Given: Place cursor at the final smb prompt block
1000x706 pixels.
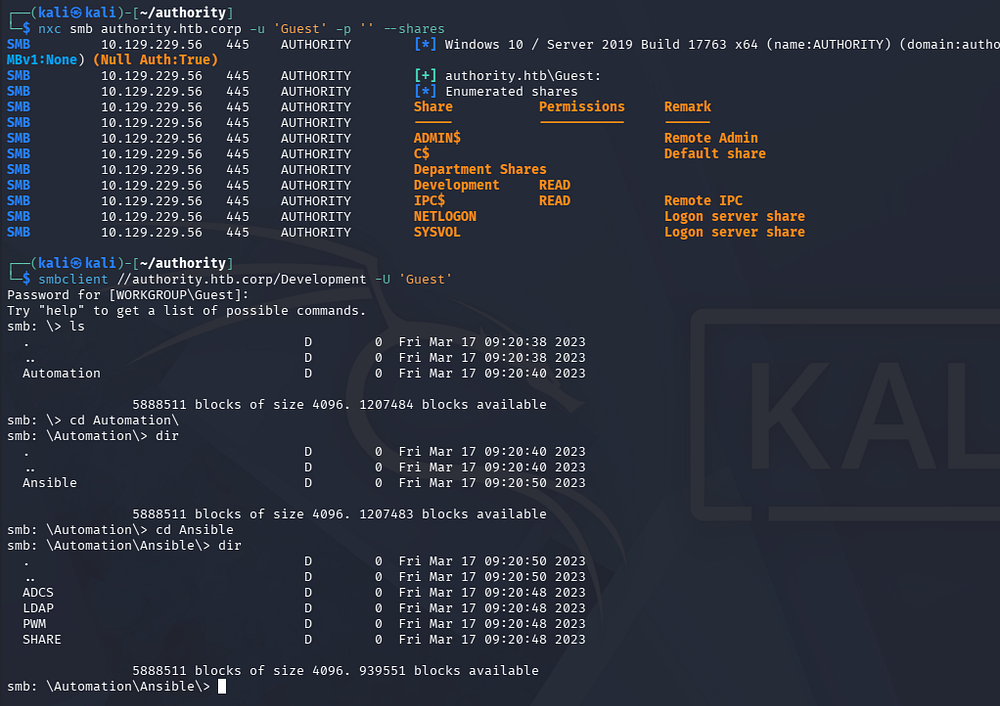Looking at the screenshot, I should click(x=222, y=686).
